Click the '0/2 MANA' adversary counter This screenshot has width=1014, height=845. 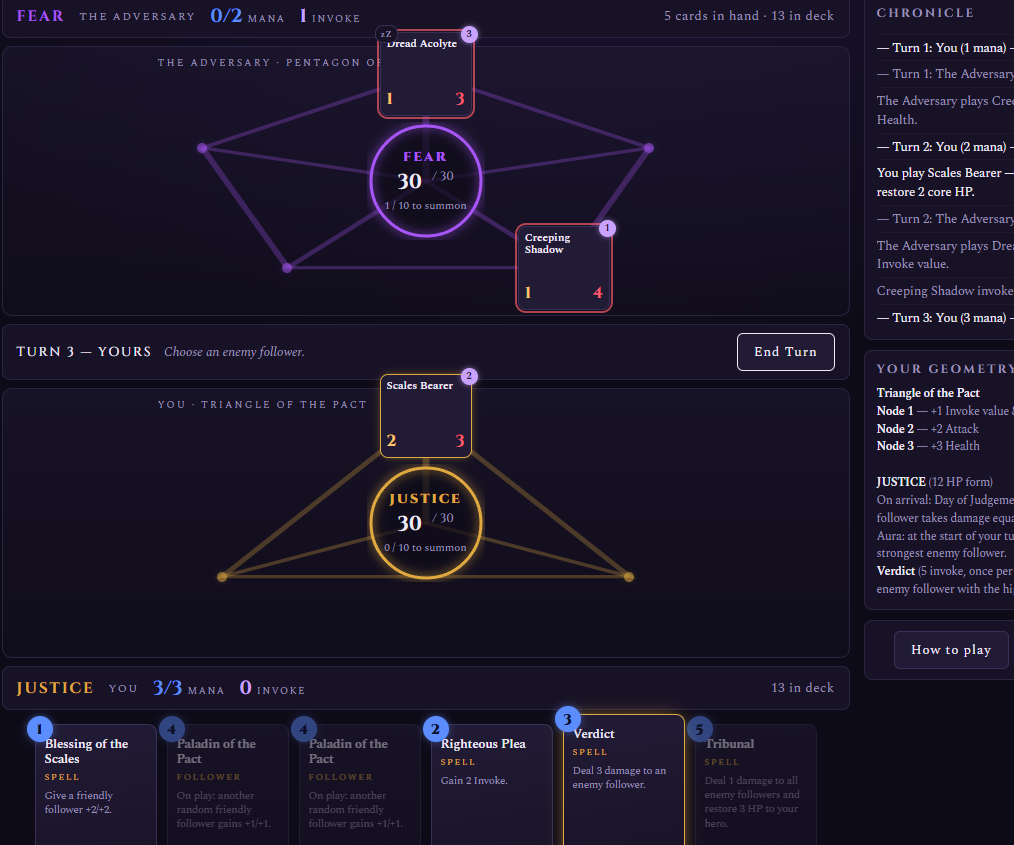(247, 16)
